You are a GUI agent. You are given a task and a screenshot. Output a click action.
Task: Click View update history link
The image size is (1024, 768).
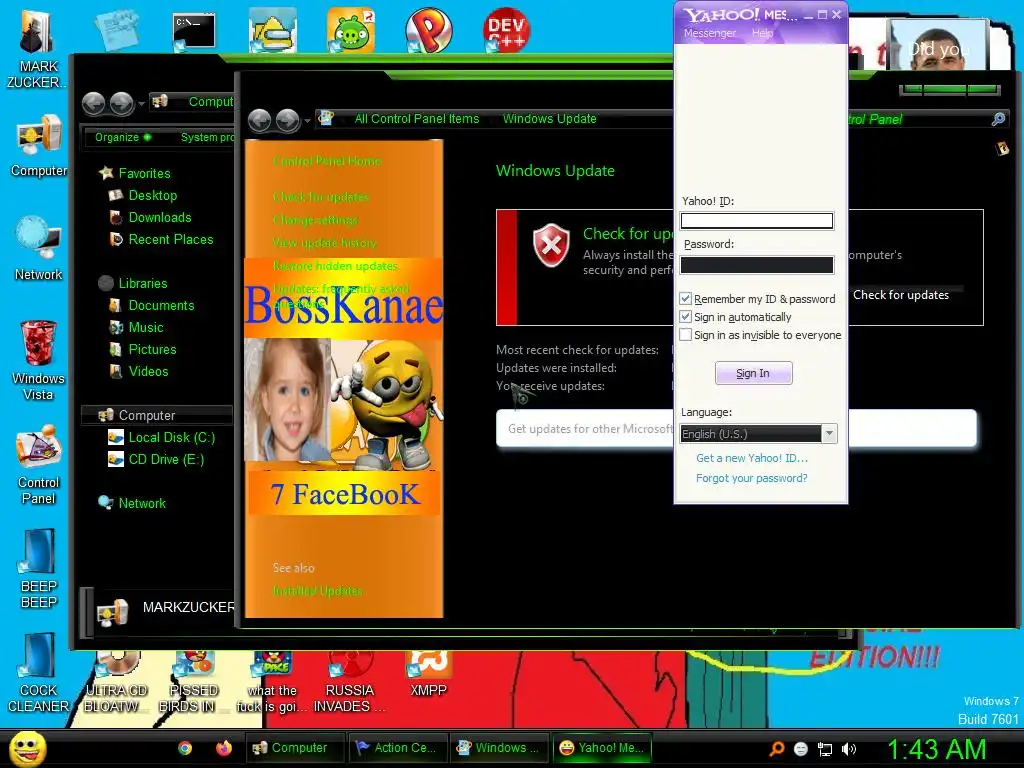(x=325, y=243)
